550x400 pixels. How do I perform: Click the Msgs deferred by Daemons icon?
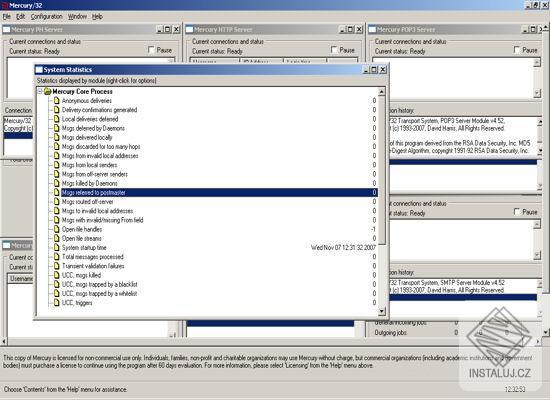coord(56,128)
